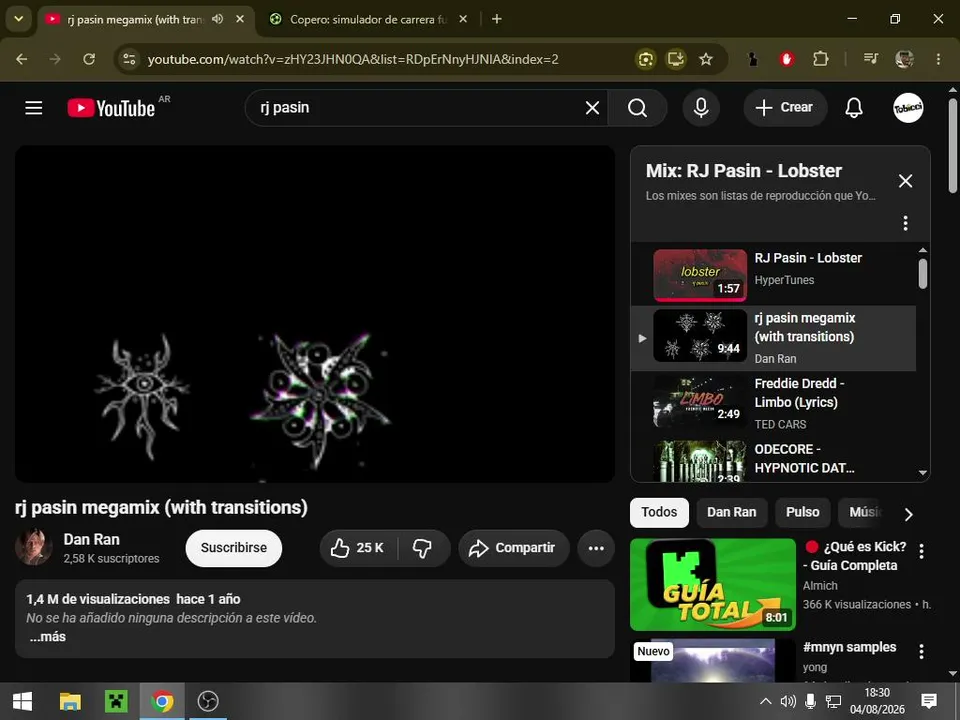Select the Pulso filter chip
960x720 pixels.
[802, 512]
